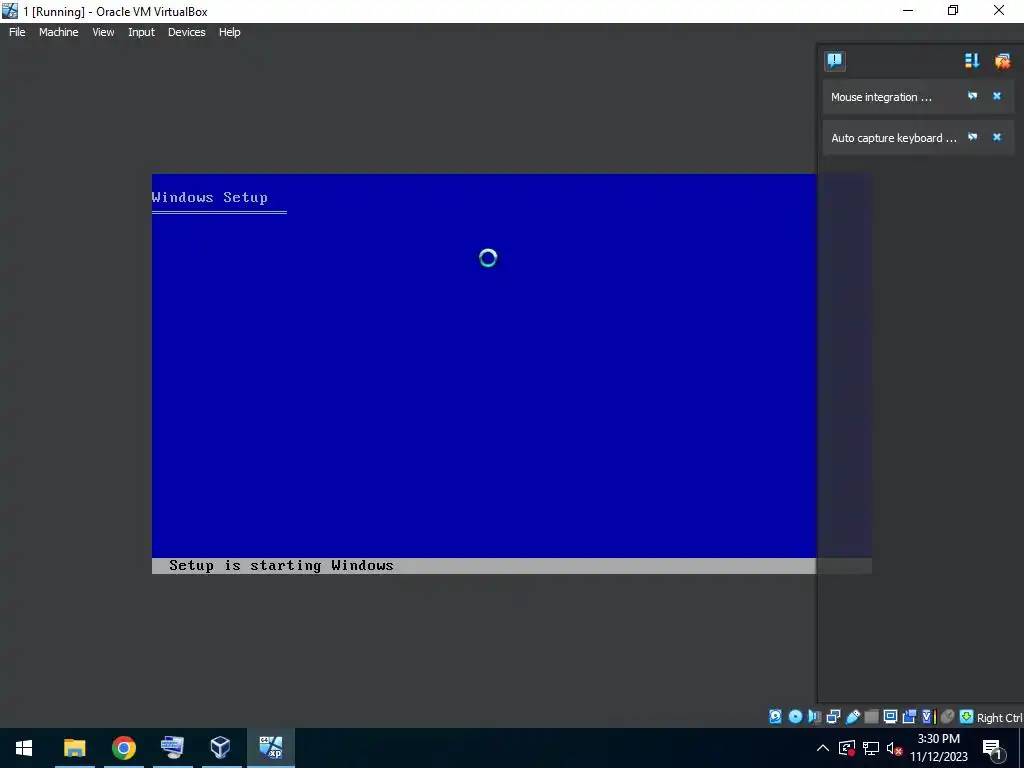Restore down the VirtualBox VM window
The height and width of the screenshot is (768, 1024).
pos(953,10)
